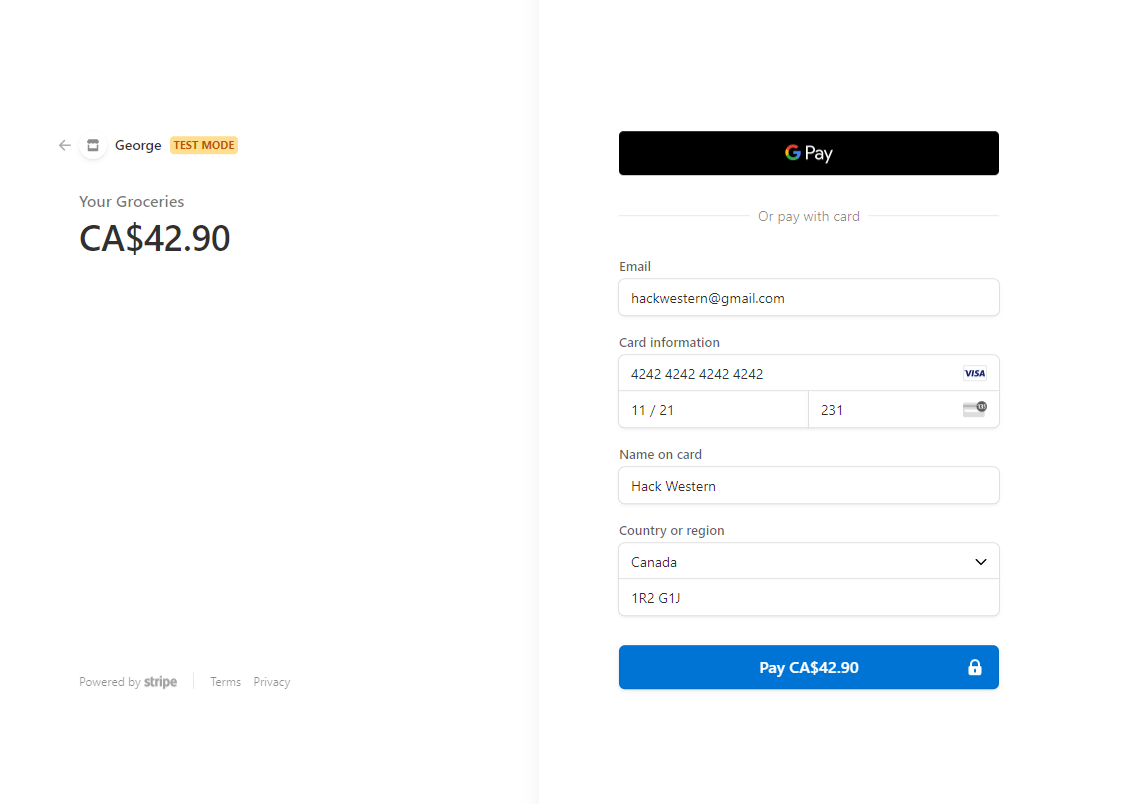Open the Terms link
The width and height of the screenshot is (1123, 804).
[x=226, y=682]
